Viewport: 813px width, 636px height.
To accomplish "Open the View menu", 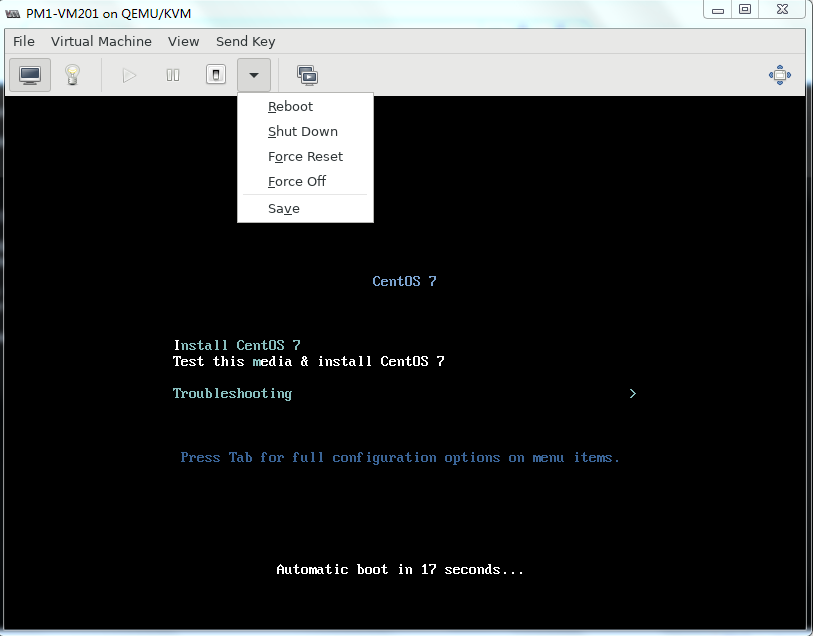I will 184,41.
